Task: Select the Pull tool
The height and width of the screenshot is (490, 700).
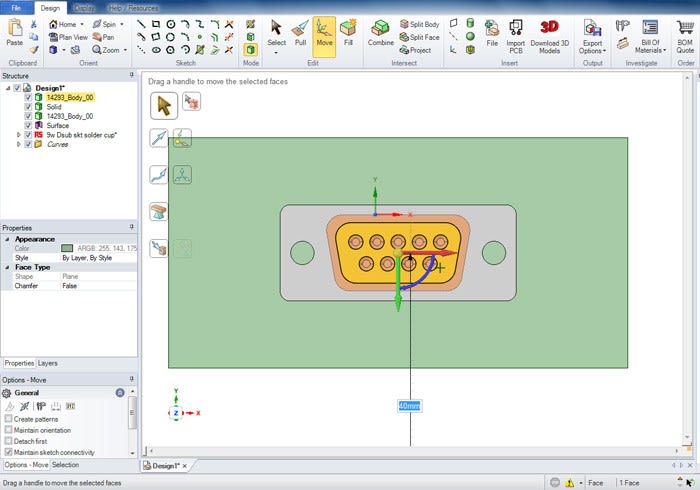Action: pyautogui.click(x=300, y=33)
